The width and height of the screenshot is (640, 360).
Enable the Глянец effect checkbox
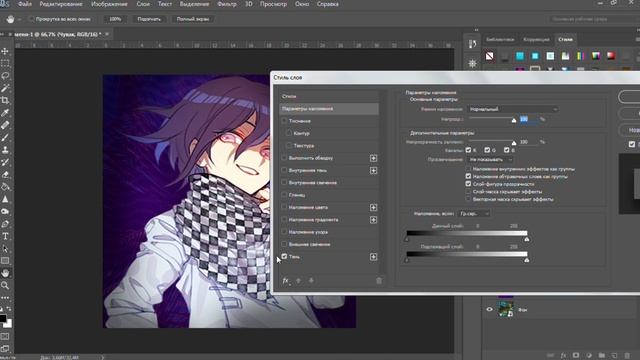284,195
